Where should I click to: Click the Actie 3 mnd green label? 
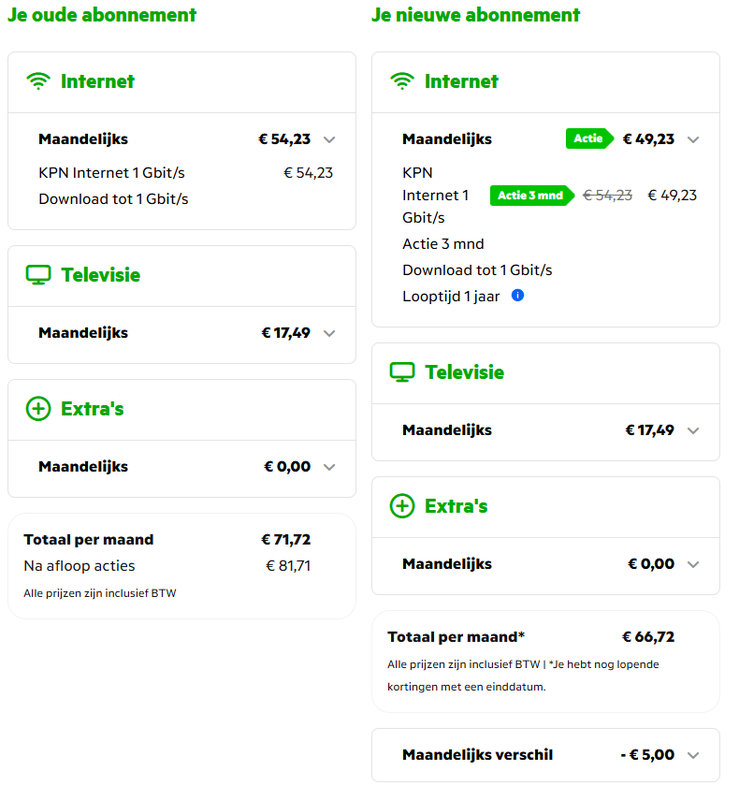(x=532, y=196)
